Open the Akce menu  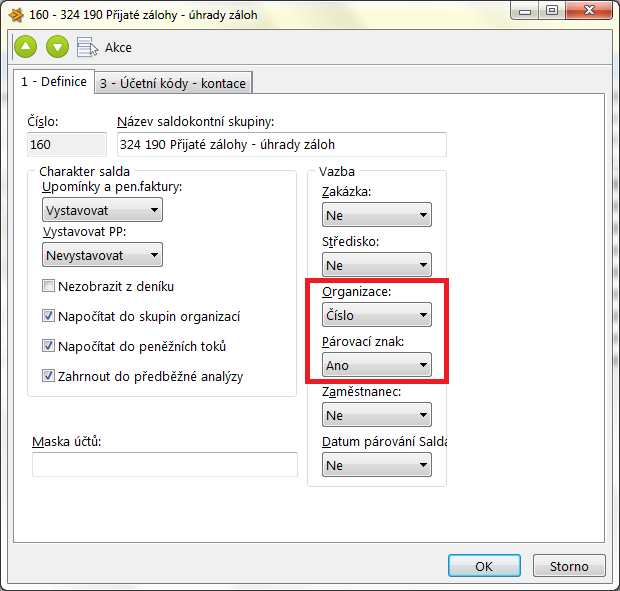[118, 47]
